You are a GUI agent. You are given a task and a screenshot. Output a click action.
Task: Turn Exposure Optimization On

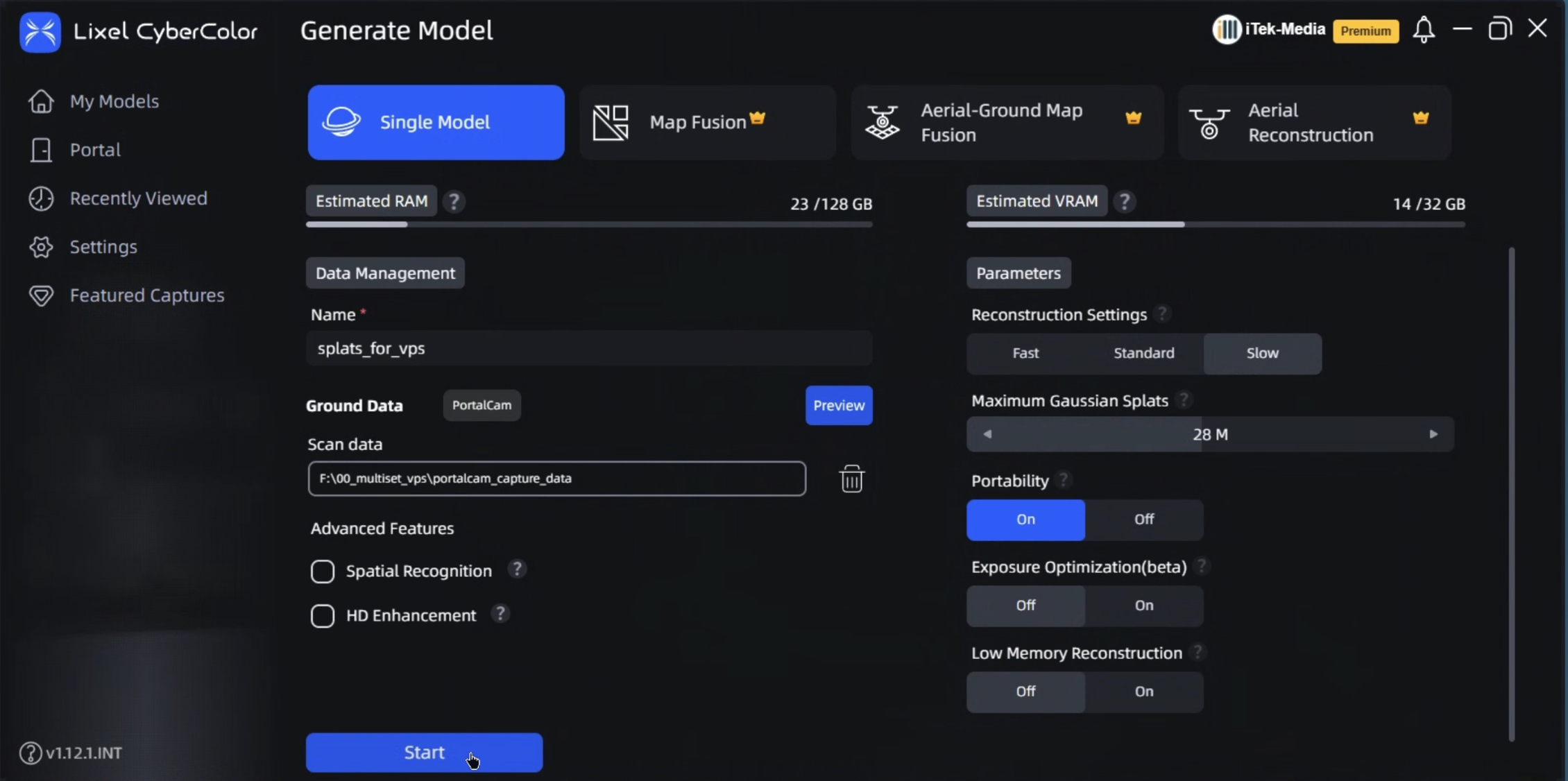[1143, 606]
